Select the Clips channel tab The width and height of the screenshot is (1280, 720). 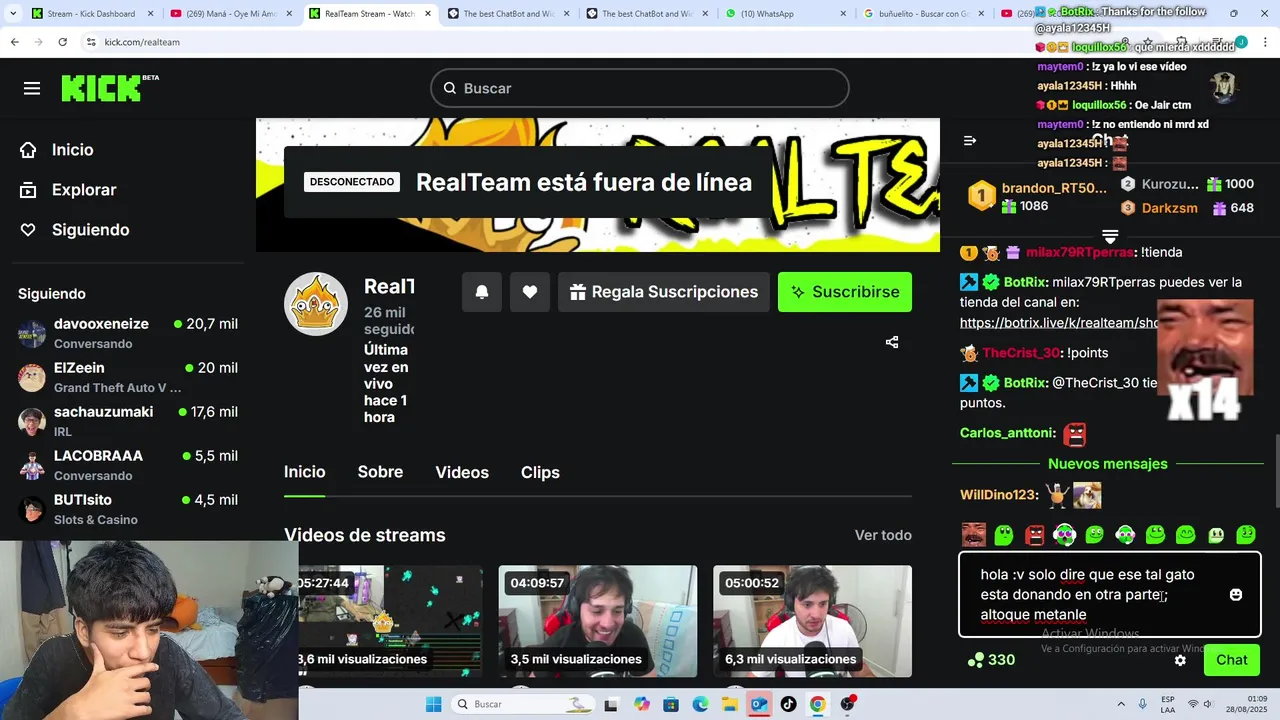[x=540, y=472]
